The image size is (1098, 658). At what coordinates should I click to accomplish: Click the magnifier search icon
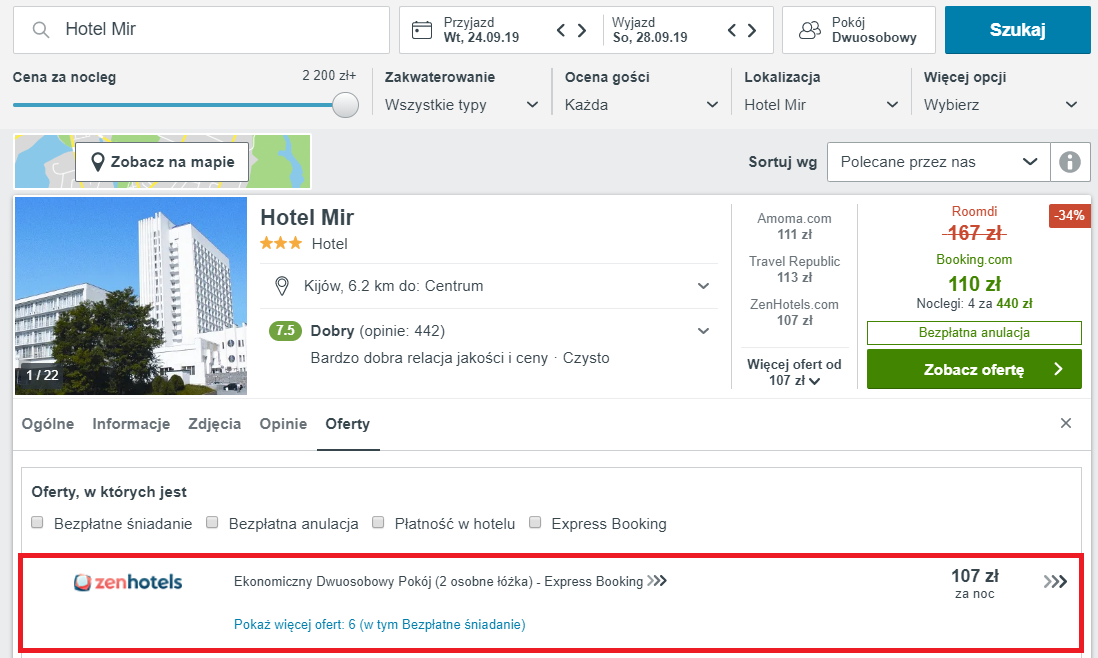(x=40, y=30)
